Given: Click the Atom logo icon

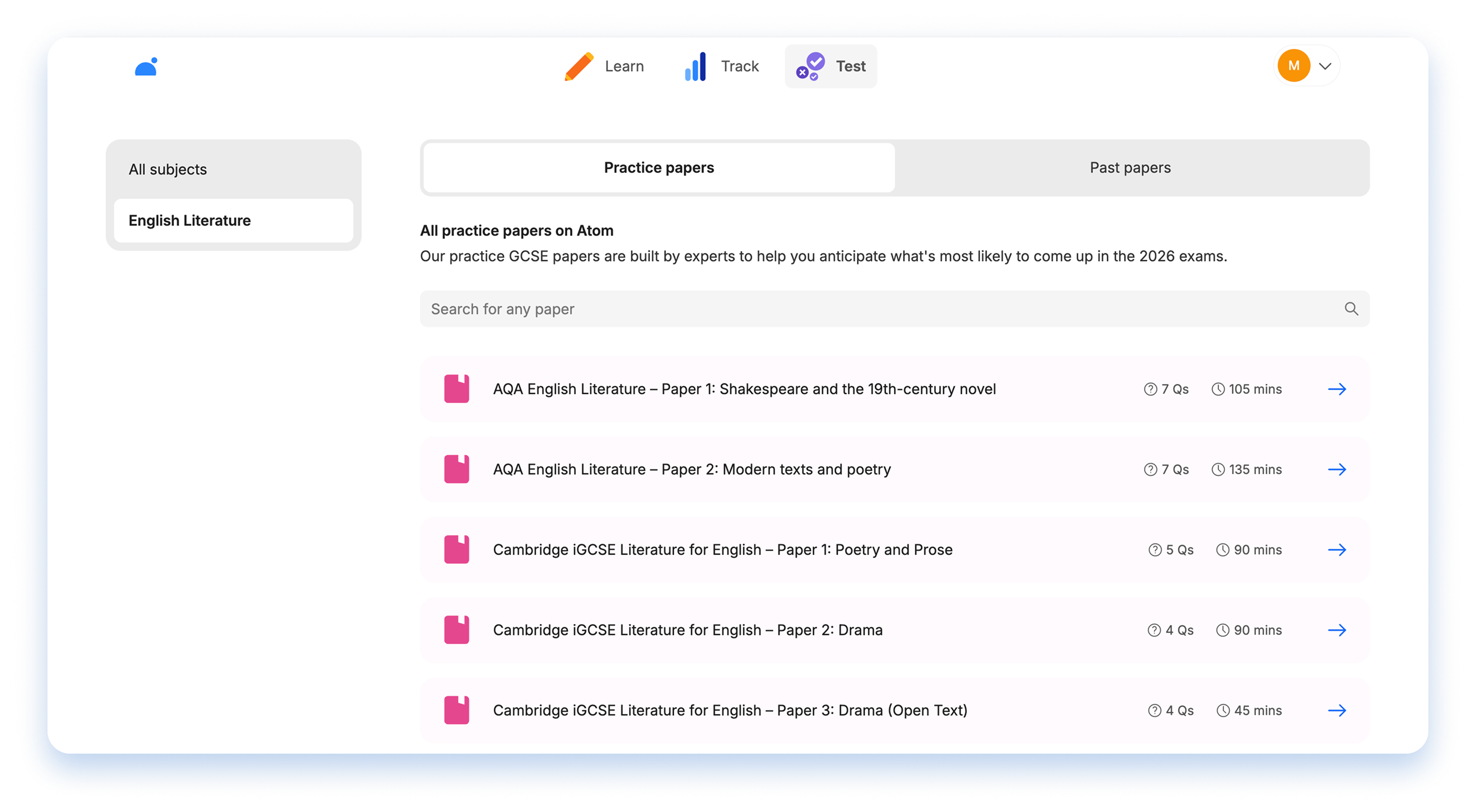Looking at the screenshot, I should tap(146, 67).
